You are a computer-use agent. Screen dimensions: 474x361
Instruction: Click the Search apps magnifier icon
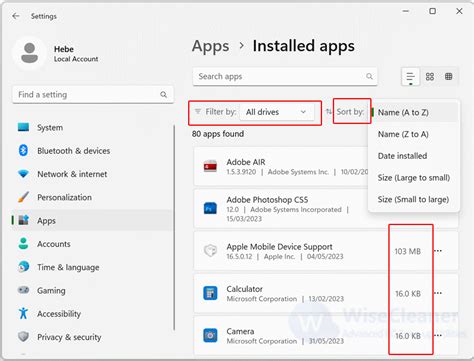[369, 76]
